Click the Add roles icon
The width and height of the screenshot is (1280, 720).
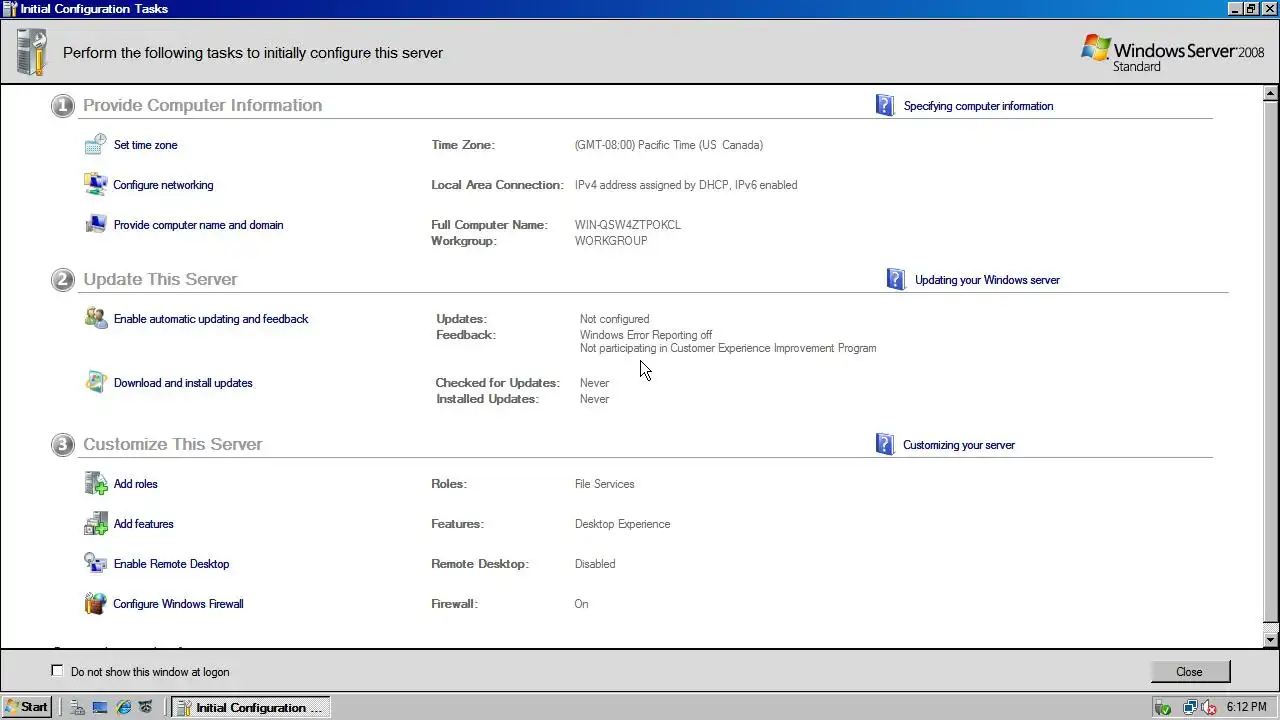[x=95, y=483]
